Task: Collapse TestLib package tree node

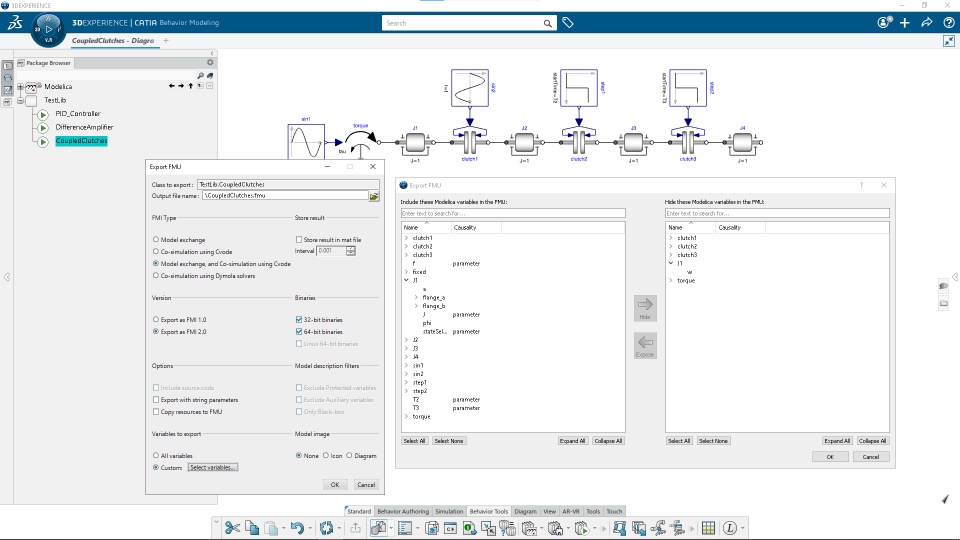Action: [20, 100]
